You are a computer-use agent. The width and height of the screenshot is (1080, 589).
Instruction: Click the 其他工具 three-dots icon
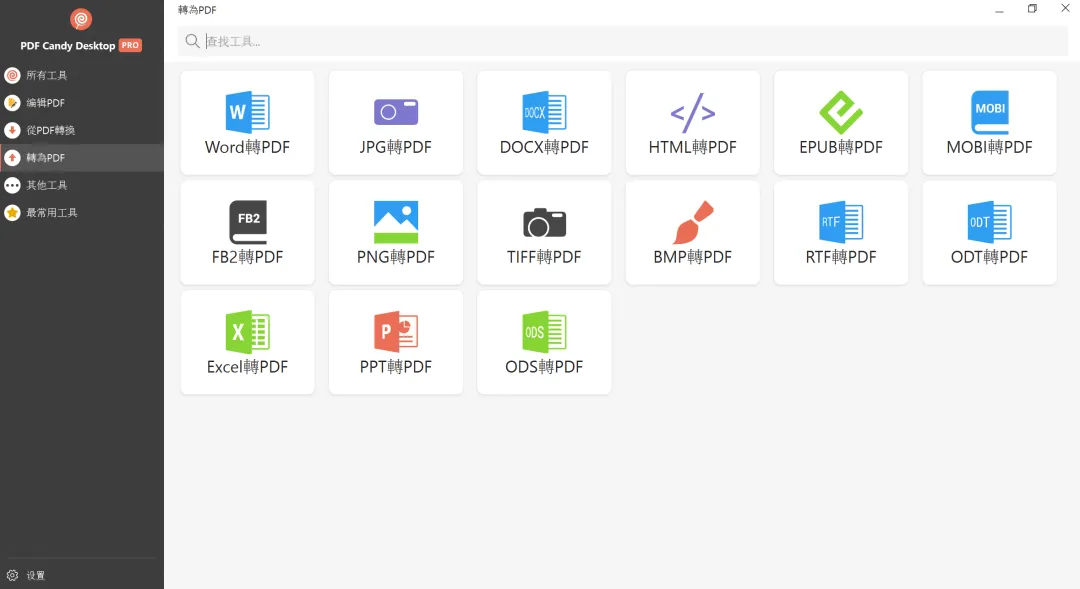(12, 185)
